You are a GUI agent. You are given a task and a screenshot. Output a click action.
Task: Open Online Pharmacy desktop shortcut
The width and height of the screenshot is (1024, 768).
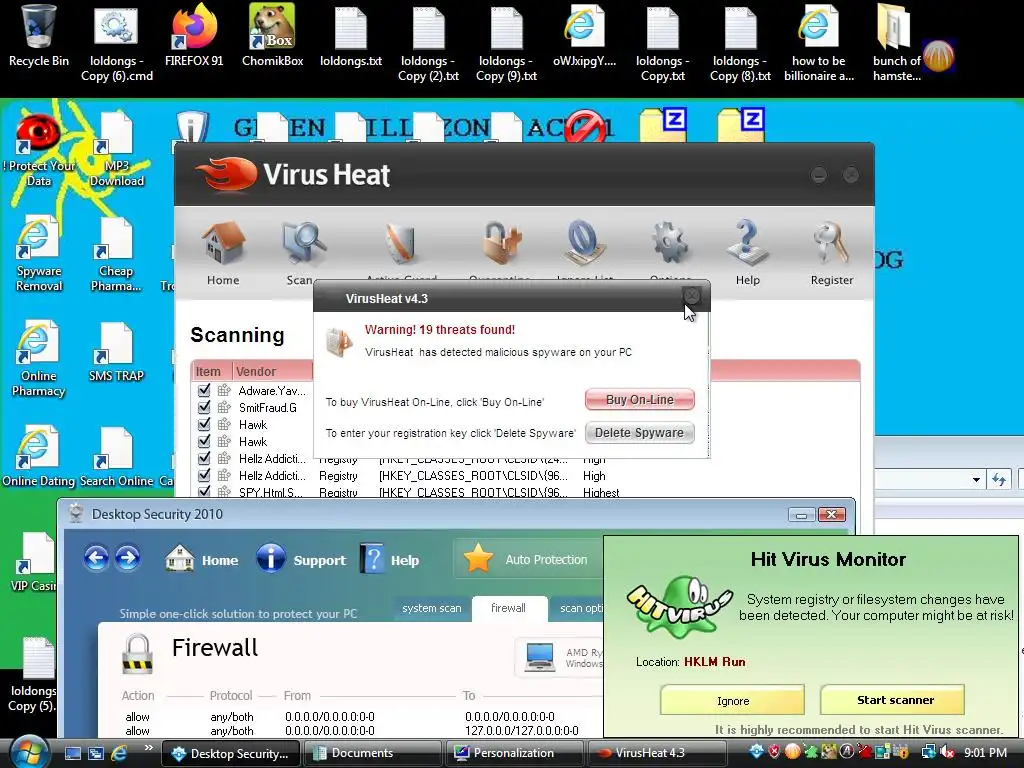pyautogui.click(x=39, y=360)
